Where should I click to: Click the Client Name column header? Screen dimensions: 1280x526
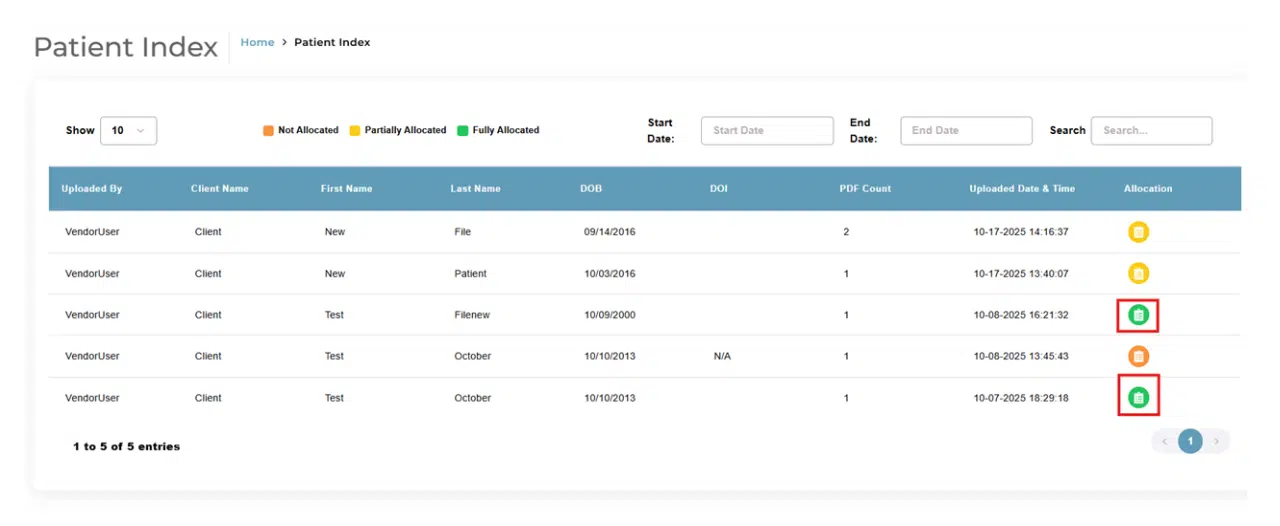click(220, 188)
